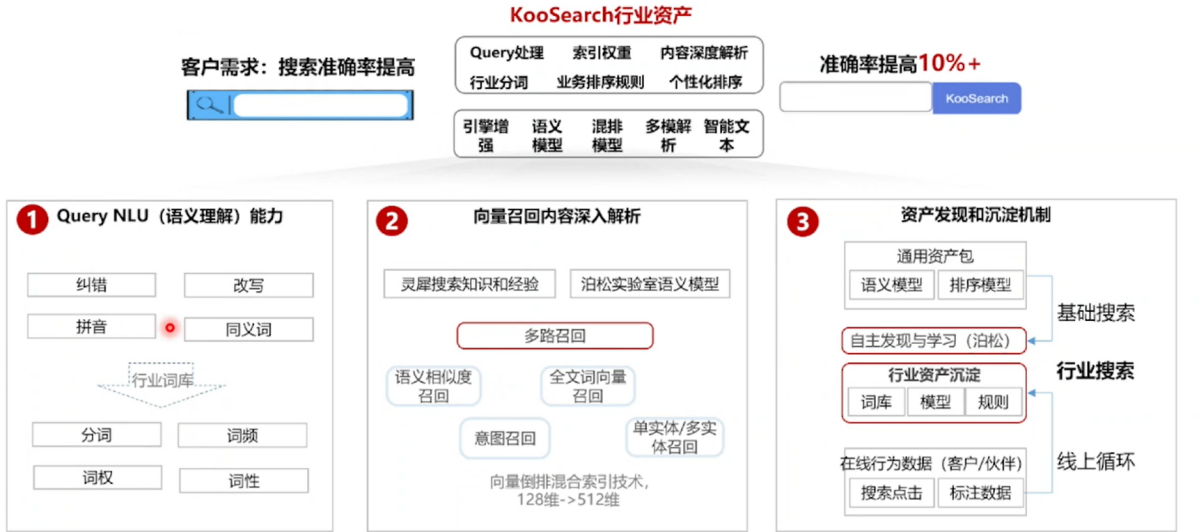Select the "内容深度解析" label
The width and height of the screenshot is (1199, 532).
click(704, 54)
